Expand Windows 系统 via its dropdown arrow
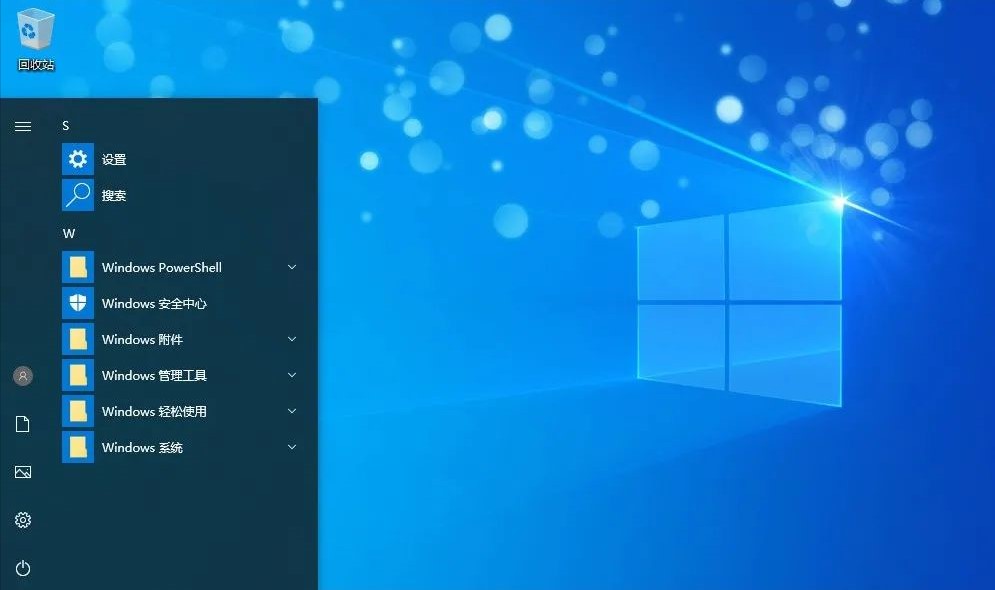The height and width of the screenshot is (590, 995). (x=291, y=447)
